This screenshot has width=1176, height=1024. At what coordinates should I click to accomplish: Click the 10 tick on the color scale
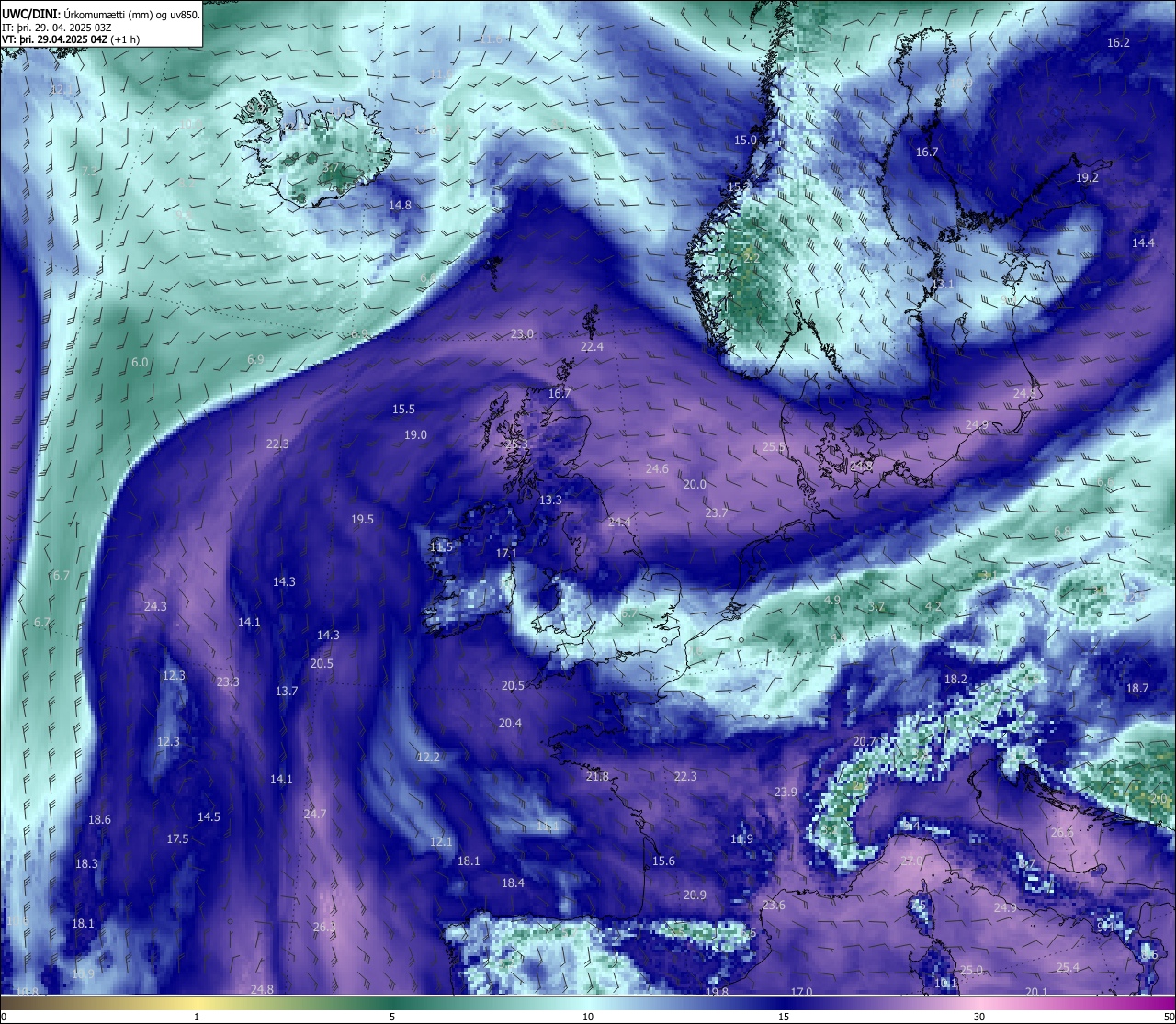click(588, 1017)
